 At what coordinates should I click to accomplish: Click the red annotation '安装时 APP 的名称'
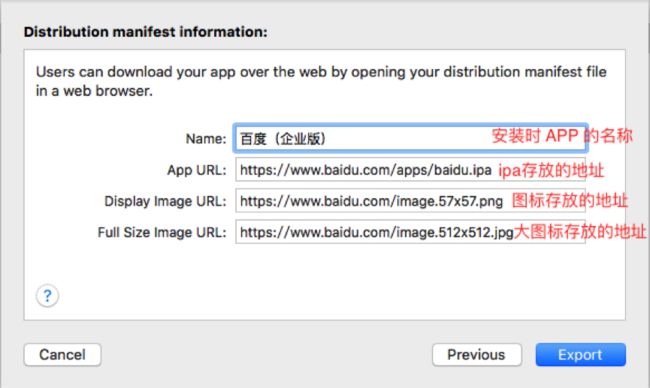(x=562, y=136)
